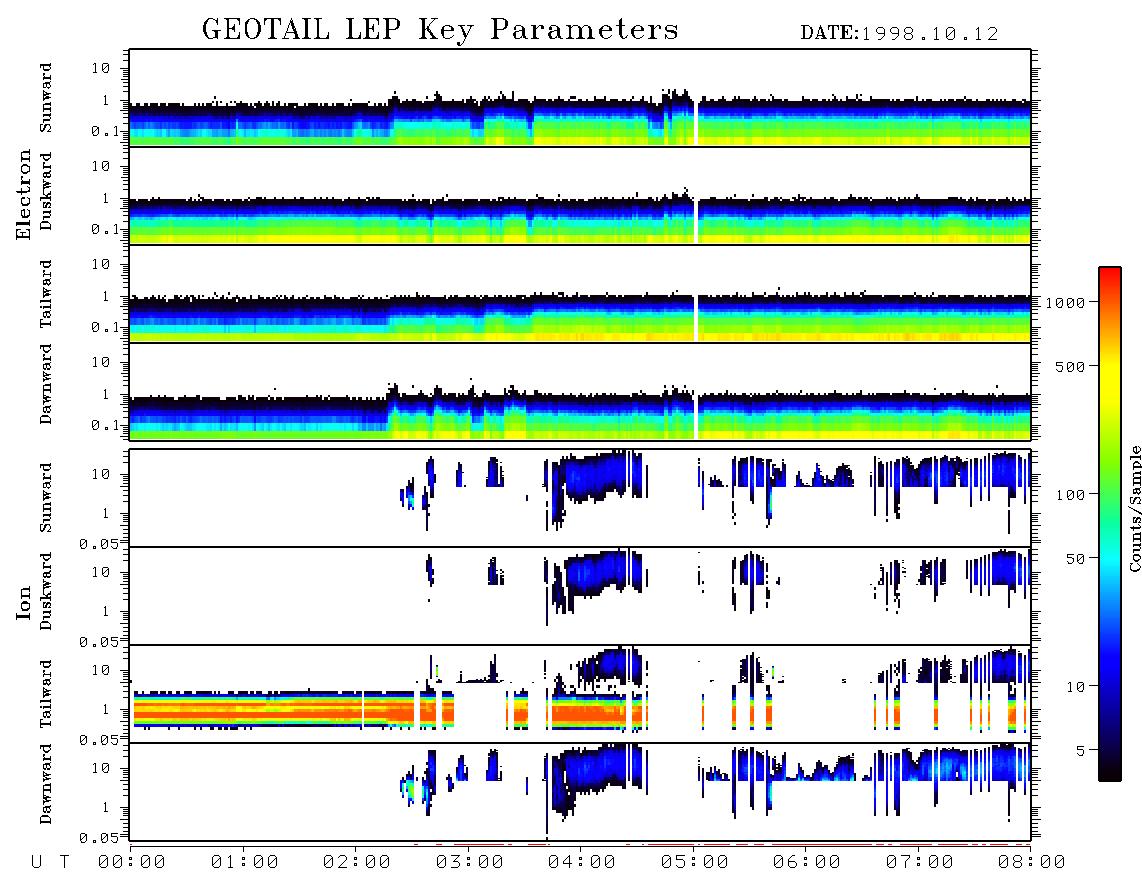Open the Electron Dawnward spectrogram panel
Viewport: 1142px width, 880px height.
coord(580,391)
